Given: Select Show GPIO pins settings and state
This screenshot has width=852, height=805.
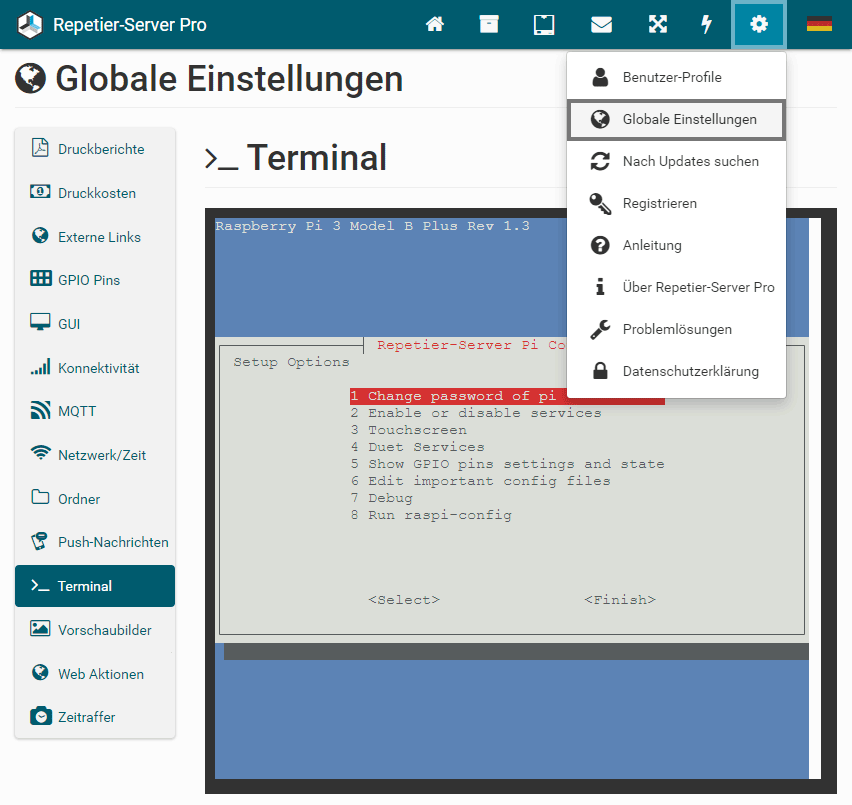Looking at the screenshot, I should click(x=508, y=464).
